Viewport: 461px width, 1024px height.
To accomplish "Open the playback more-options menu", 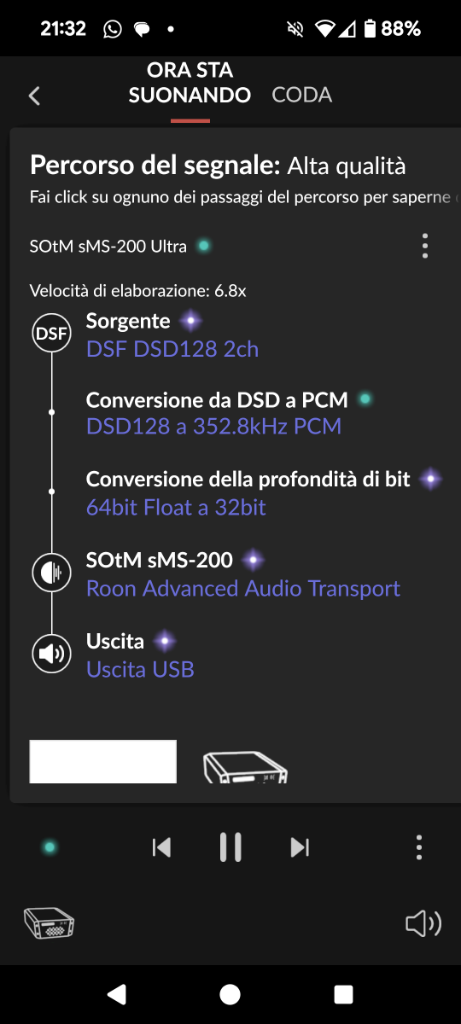I will tap(419, 848).
